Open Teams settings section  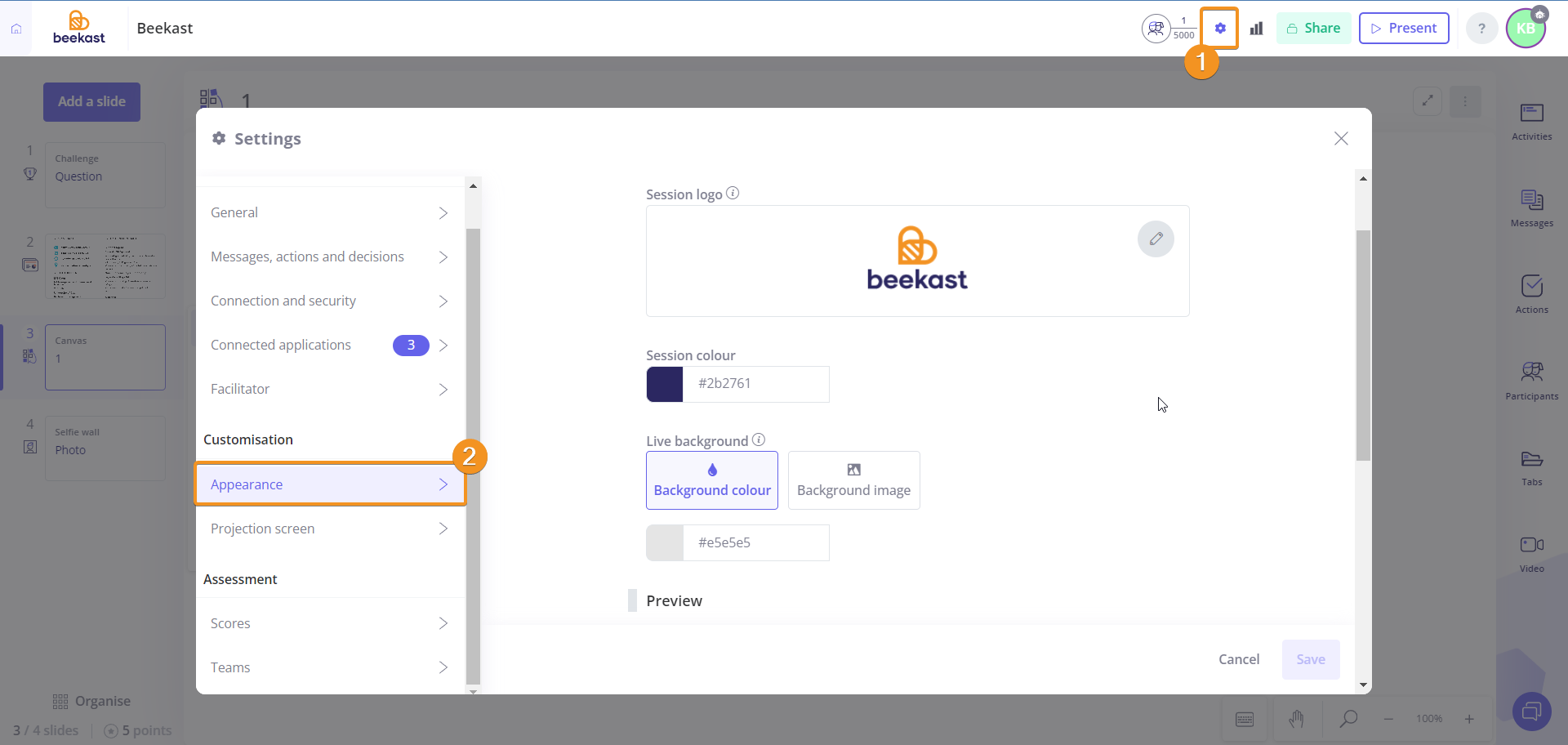click(330, 667)
